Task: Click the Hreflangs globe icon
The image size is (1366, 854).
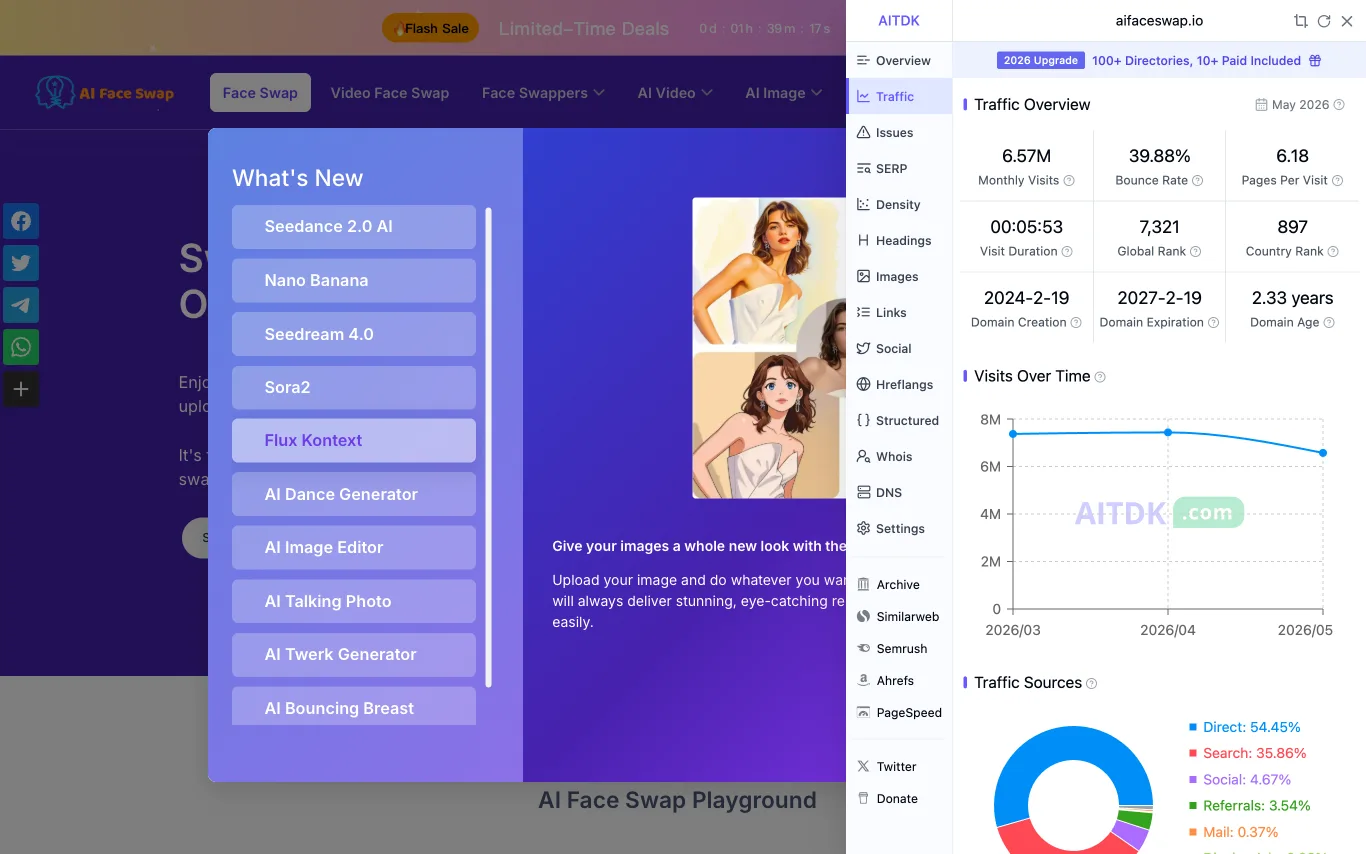Action: (864, 385)
